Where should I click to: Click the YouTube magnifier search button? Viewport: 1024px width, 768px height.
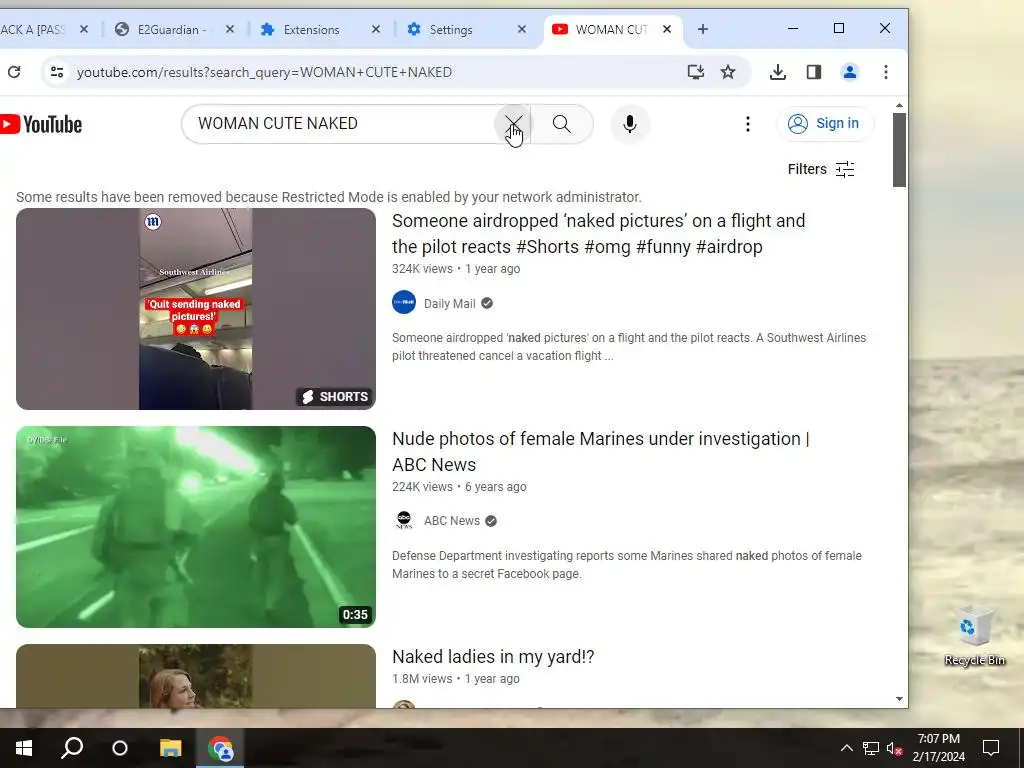tap(562, 123)
